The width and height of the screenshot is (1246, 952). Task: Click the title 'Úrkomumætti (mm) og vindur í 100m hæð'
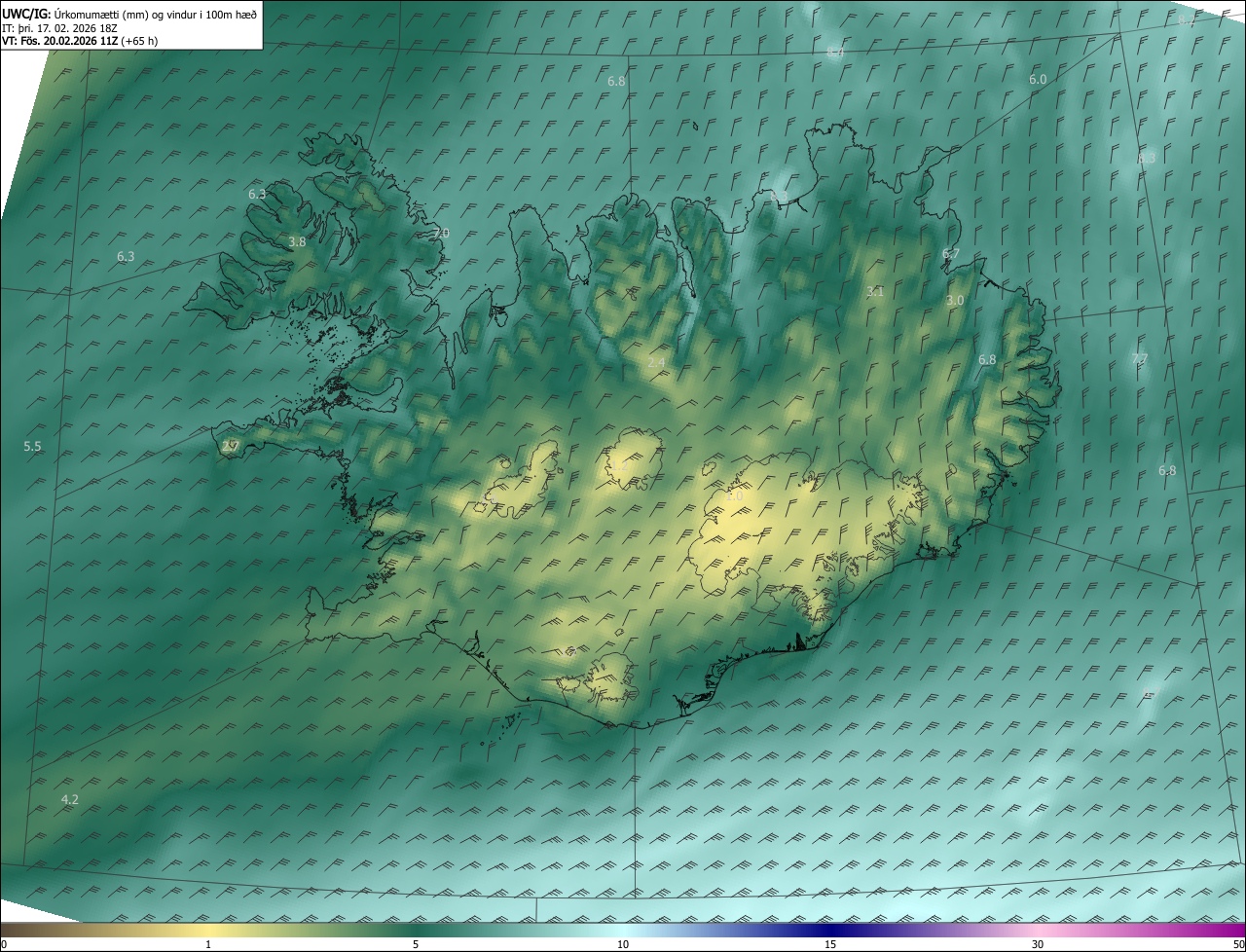[156, 14]
